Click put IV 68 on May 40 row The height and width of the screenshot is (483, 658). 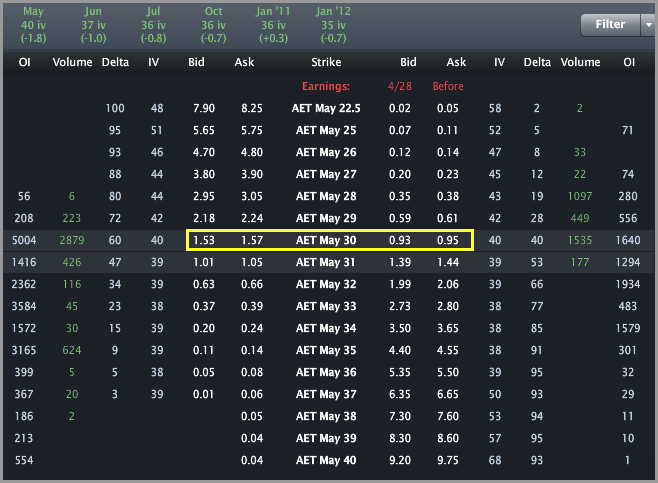tap(495, 460)
